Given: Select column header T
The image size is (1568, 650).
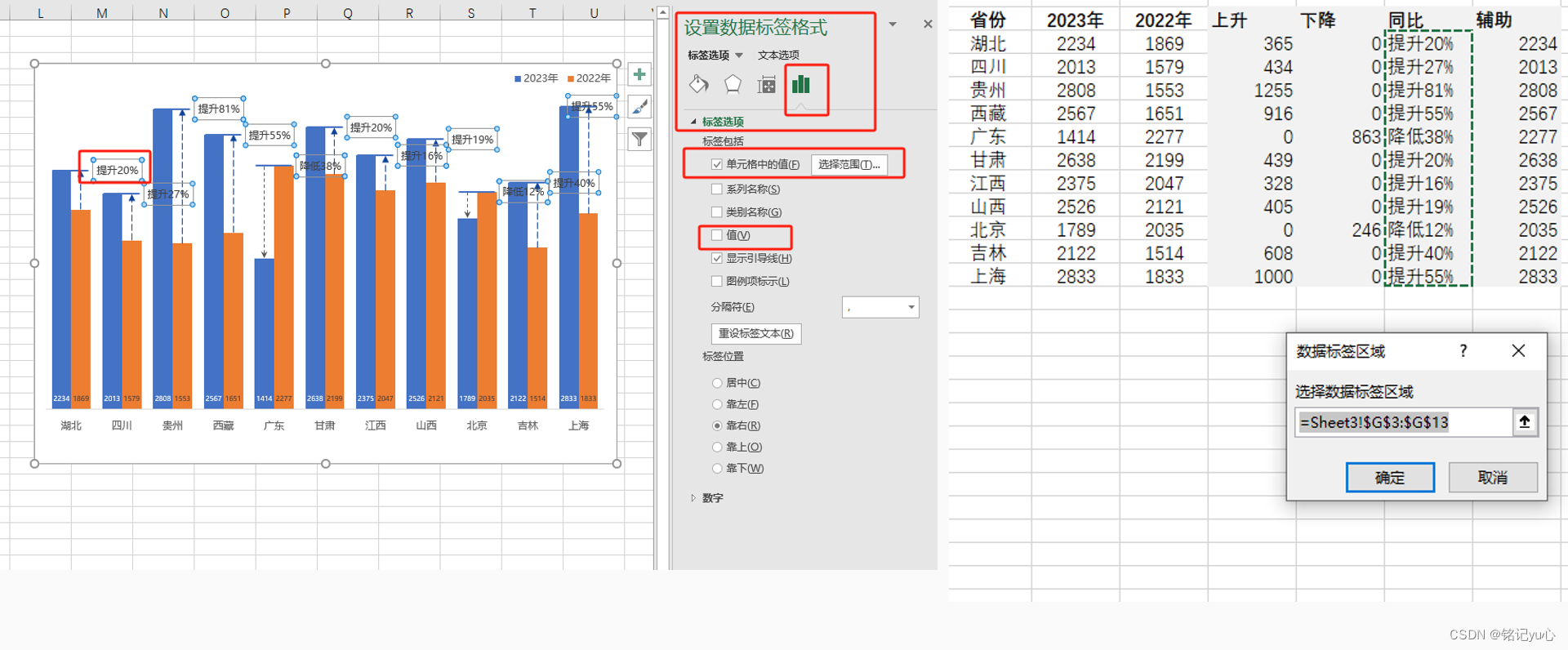Looking at the screenshot, I should [532, 13].
